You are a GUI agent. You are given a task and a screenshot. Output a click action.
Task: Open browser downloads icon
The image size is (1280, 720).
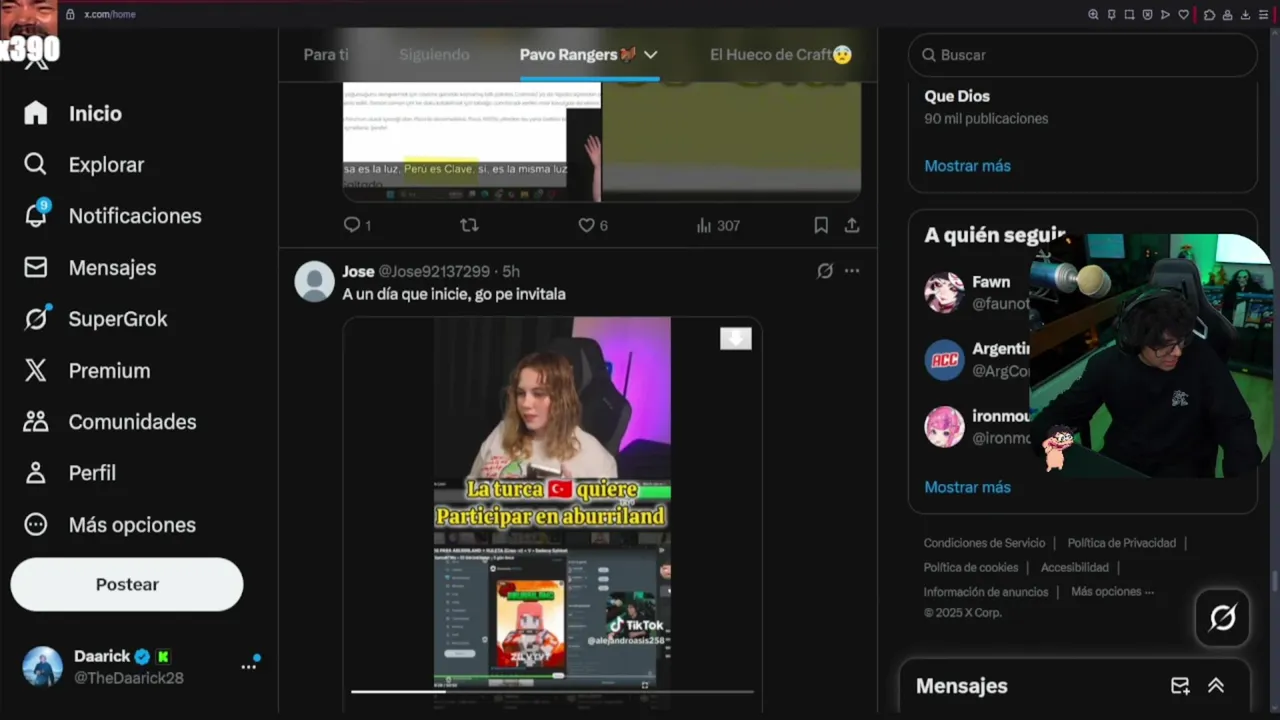pos(1245,14)
